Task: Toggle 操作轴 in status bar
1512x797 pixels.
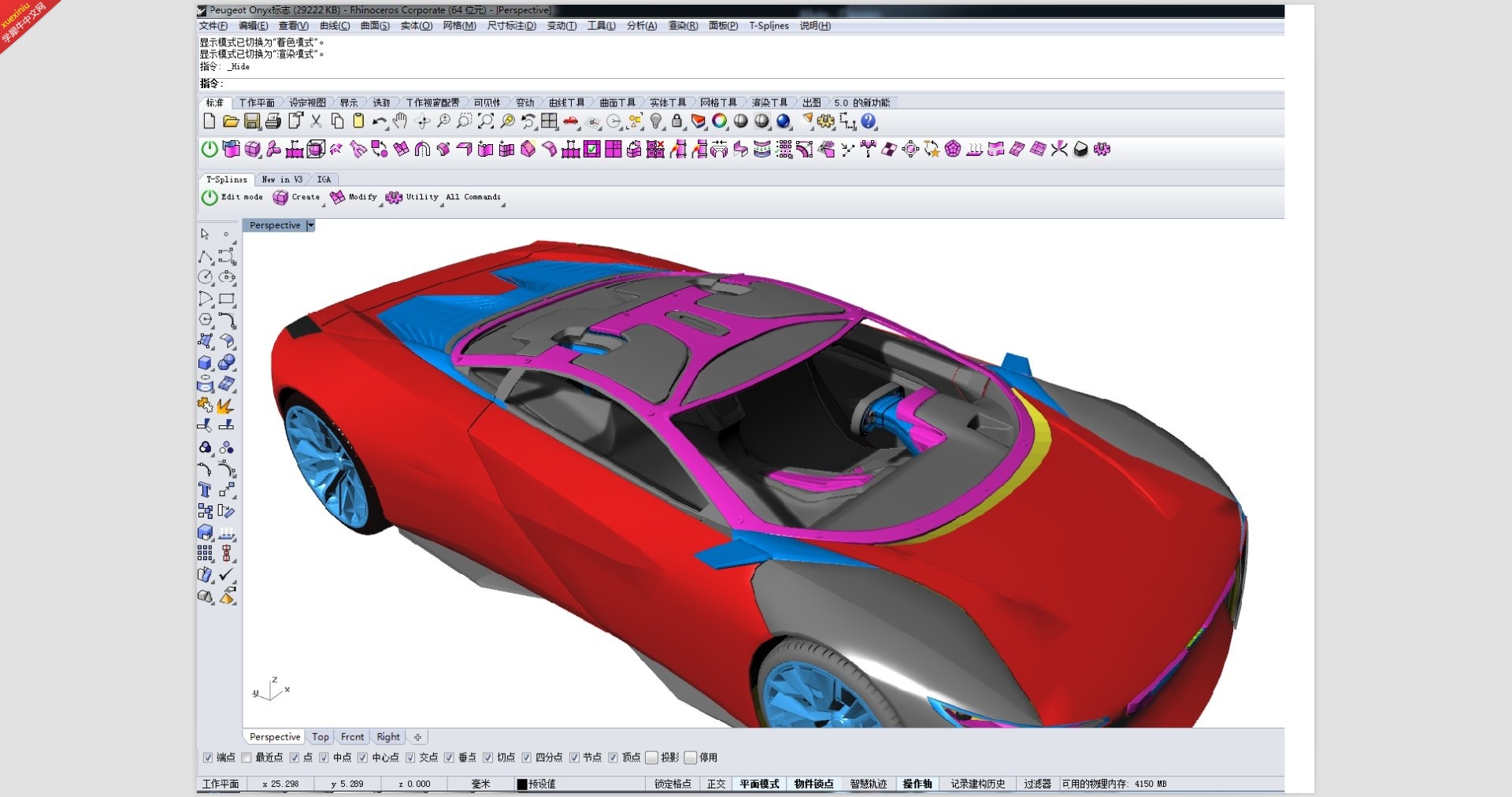Action: pos(917,784)
